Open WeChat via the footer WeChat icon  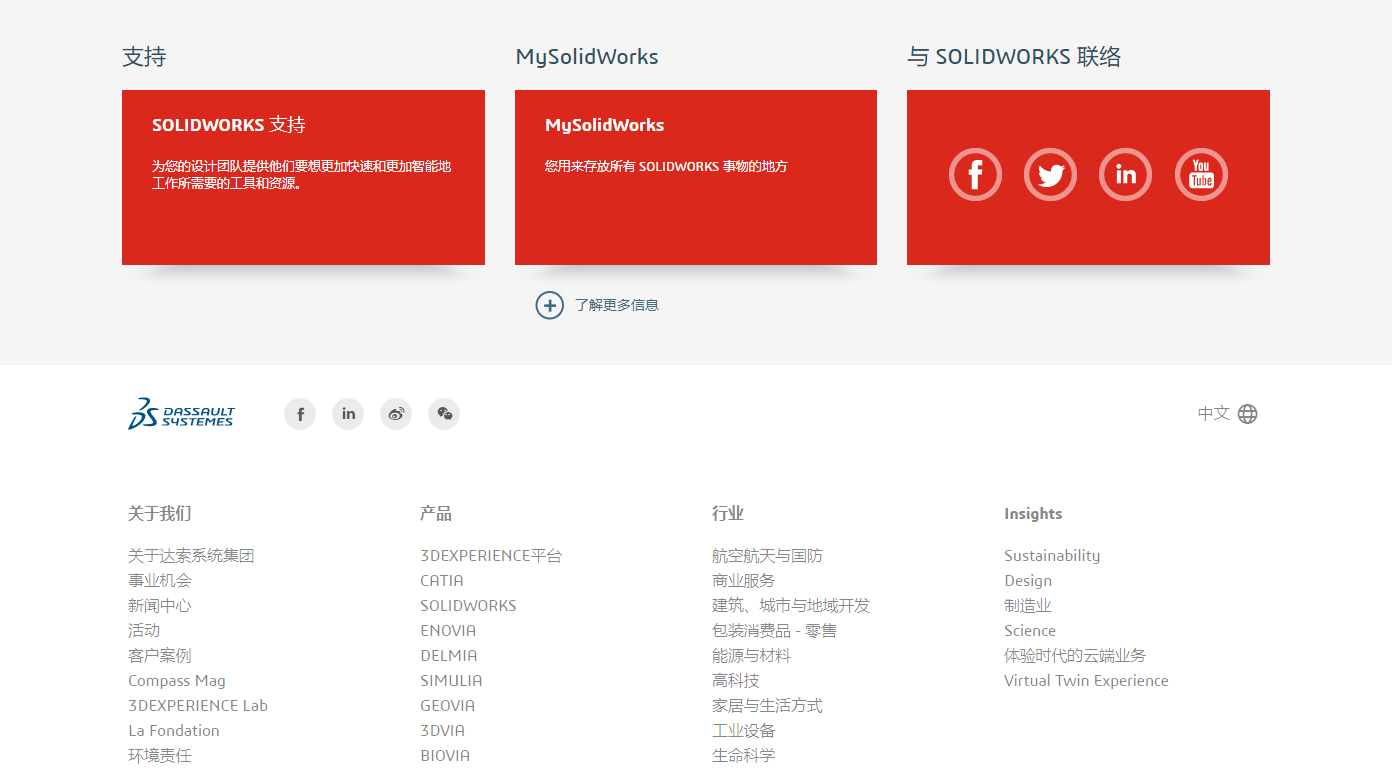444,413
